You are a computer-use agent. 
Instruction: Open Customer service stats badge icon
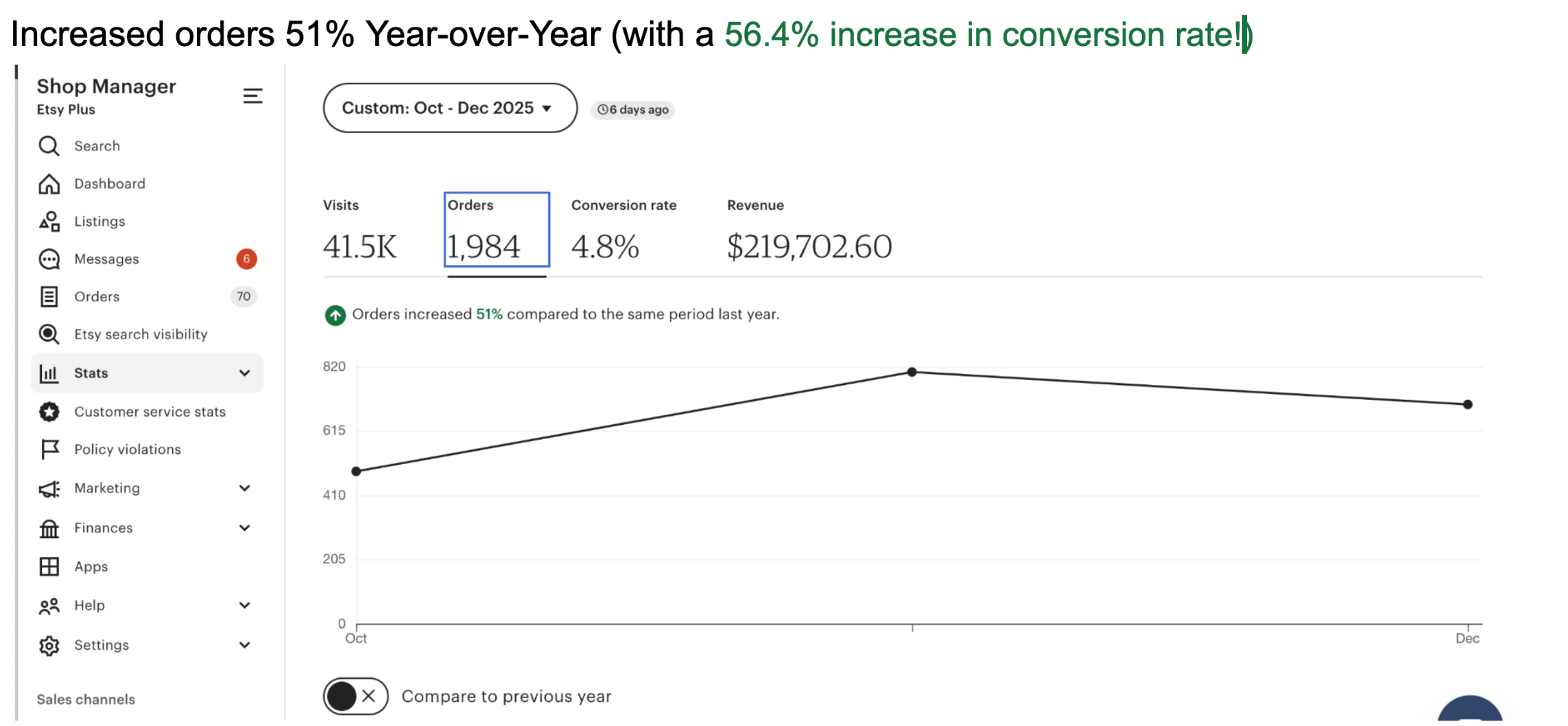49,412
